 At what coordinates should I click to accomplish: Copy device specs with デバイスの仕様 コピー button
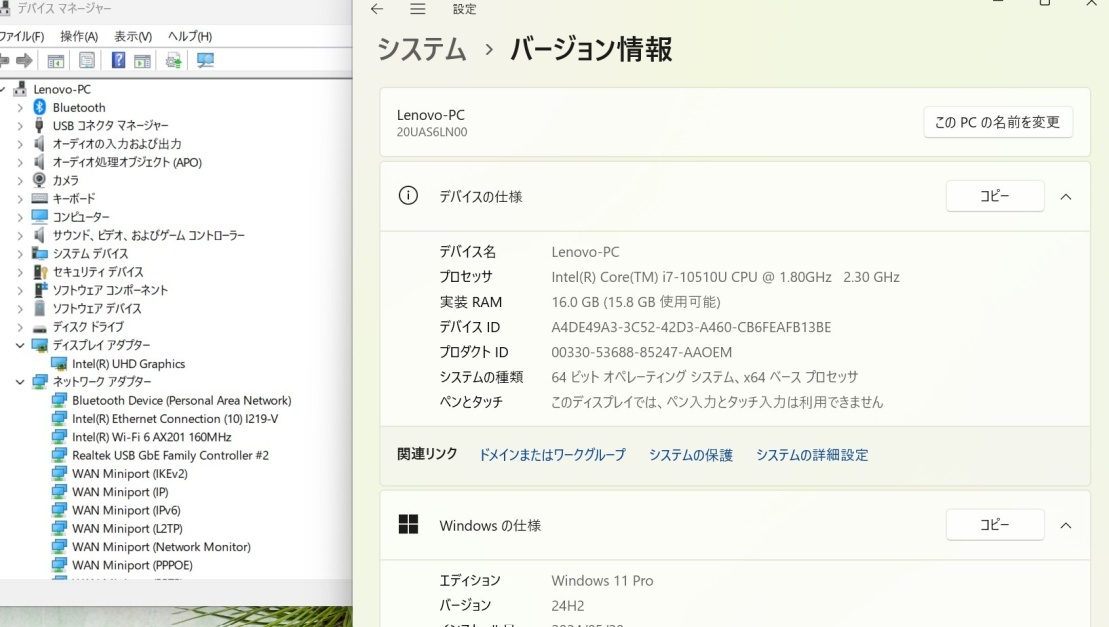tap(995, 196)
